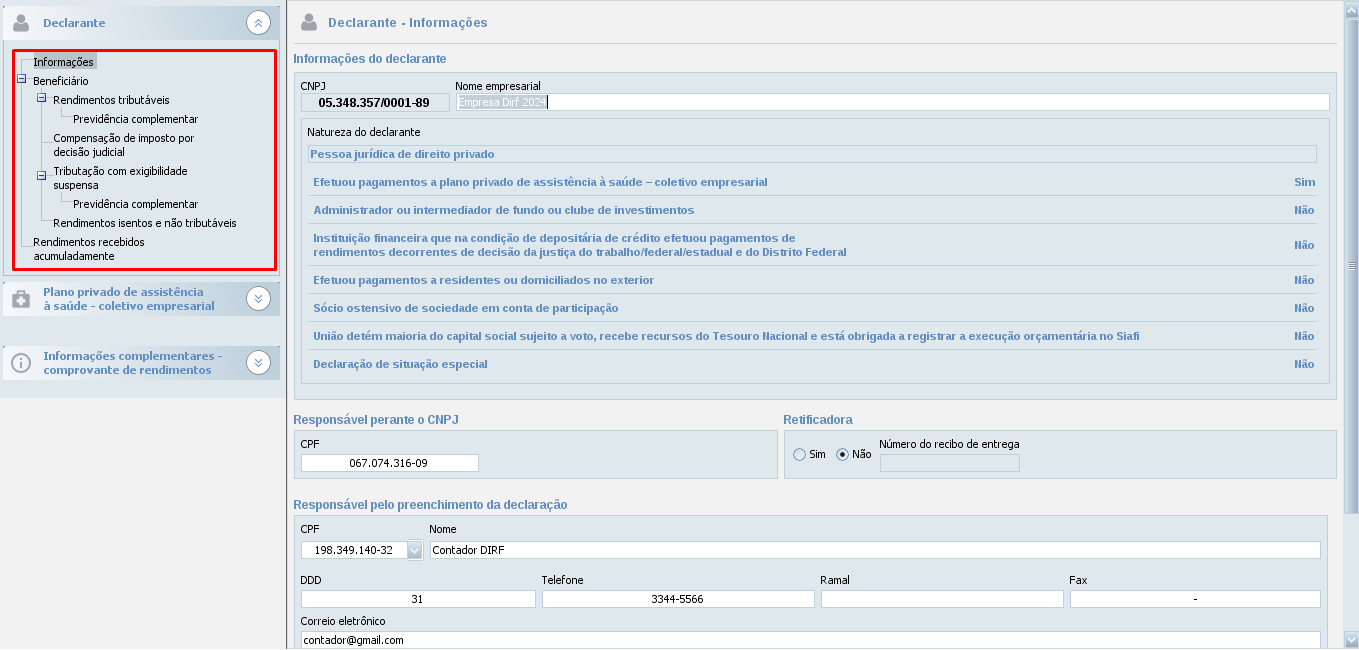Click Plano privado de assistência à saúde title

pos(129,299)
